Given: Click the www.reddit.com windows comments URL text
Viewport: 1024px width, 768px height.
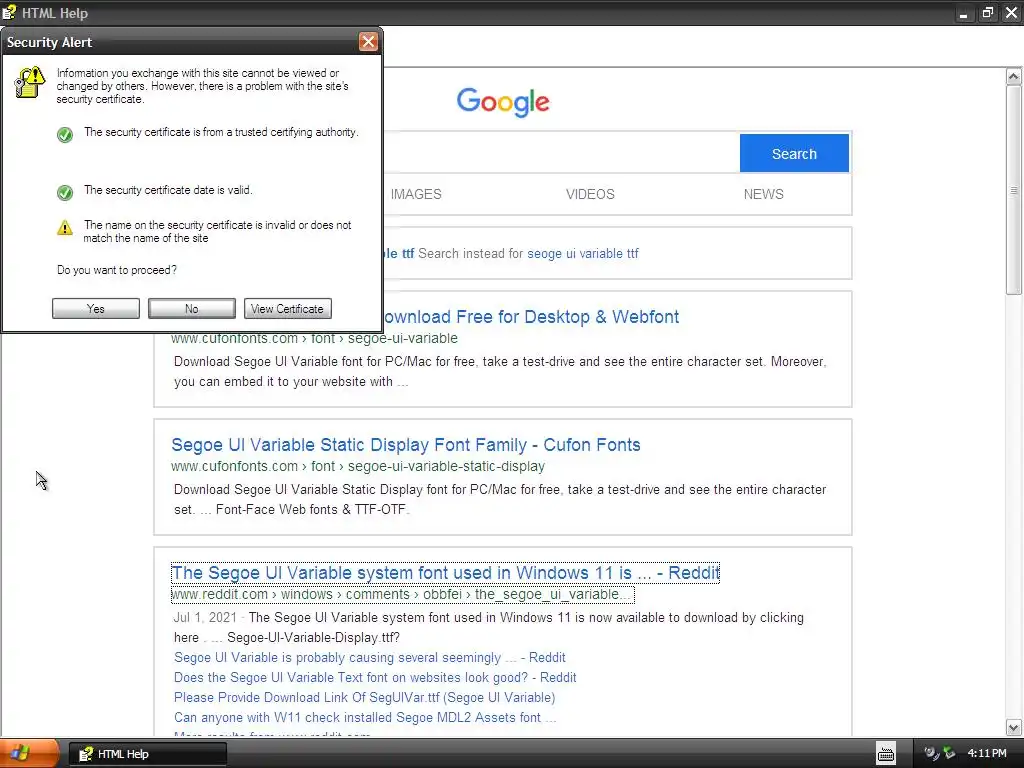Looking at the screenshot, I should click(402, 594).
